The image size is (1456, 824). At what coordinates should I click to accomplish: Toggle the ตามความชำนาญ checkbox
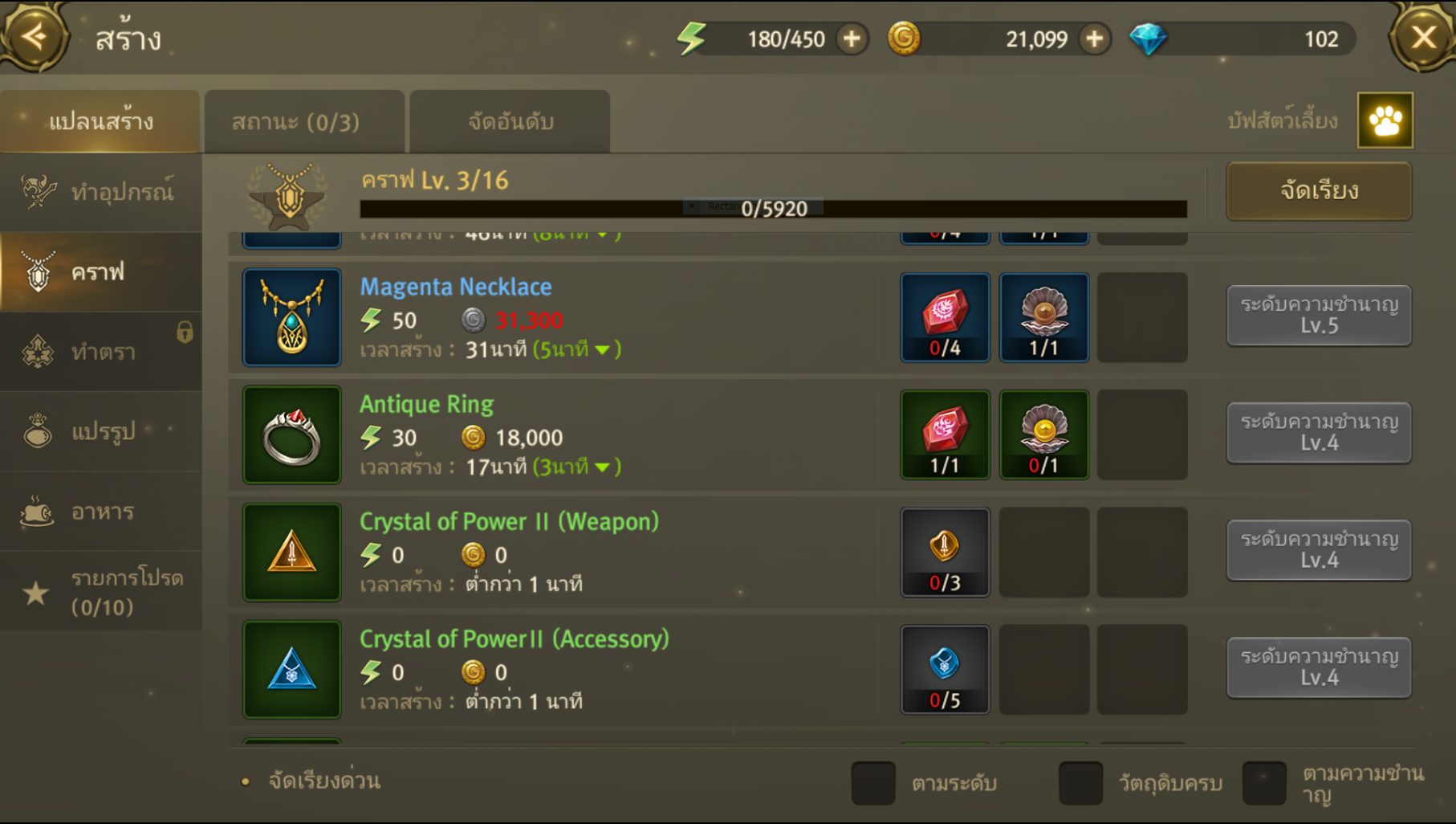(1264, 783)
